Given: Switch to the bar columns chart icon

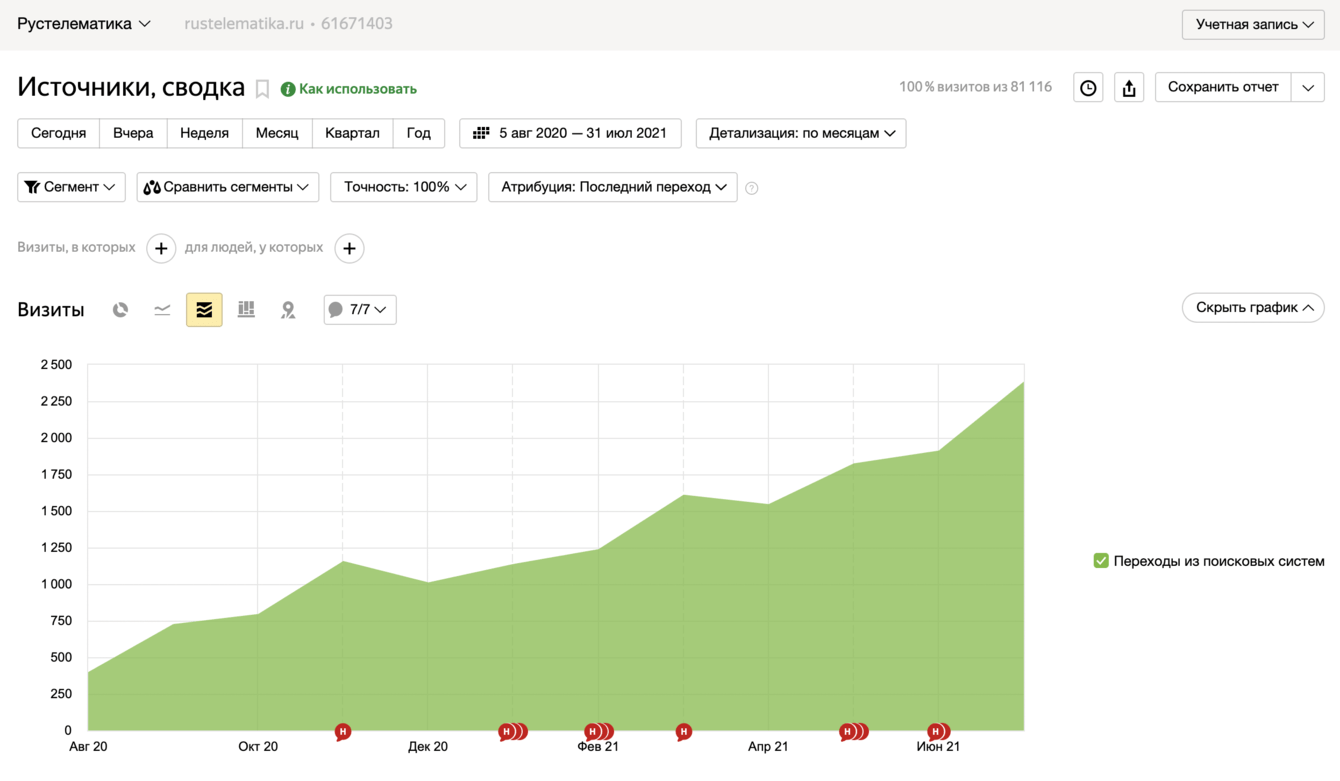Looking at the screenshot, I should pyautogui.click(x=246, y=310).
